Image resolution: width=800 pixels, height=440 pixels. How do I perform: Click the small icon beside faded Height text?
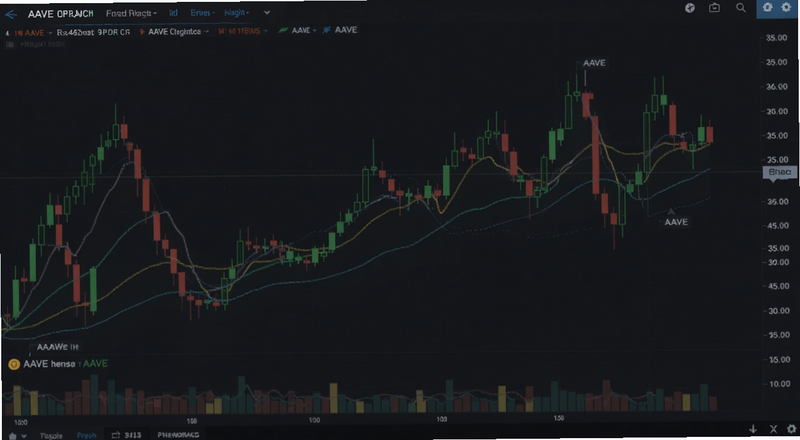tap(9, 44)
